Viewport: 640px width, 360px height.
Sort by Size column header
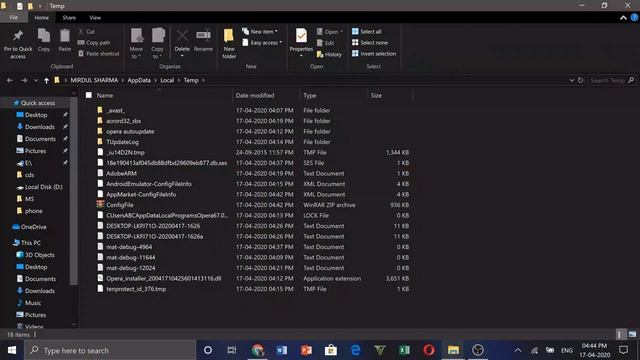click(x=376, y=96)
